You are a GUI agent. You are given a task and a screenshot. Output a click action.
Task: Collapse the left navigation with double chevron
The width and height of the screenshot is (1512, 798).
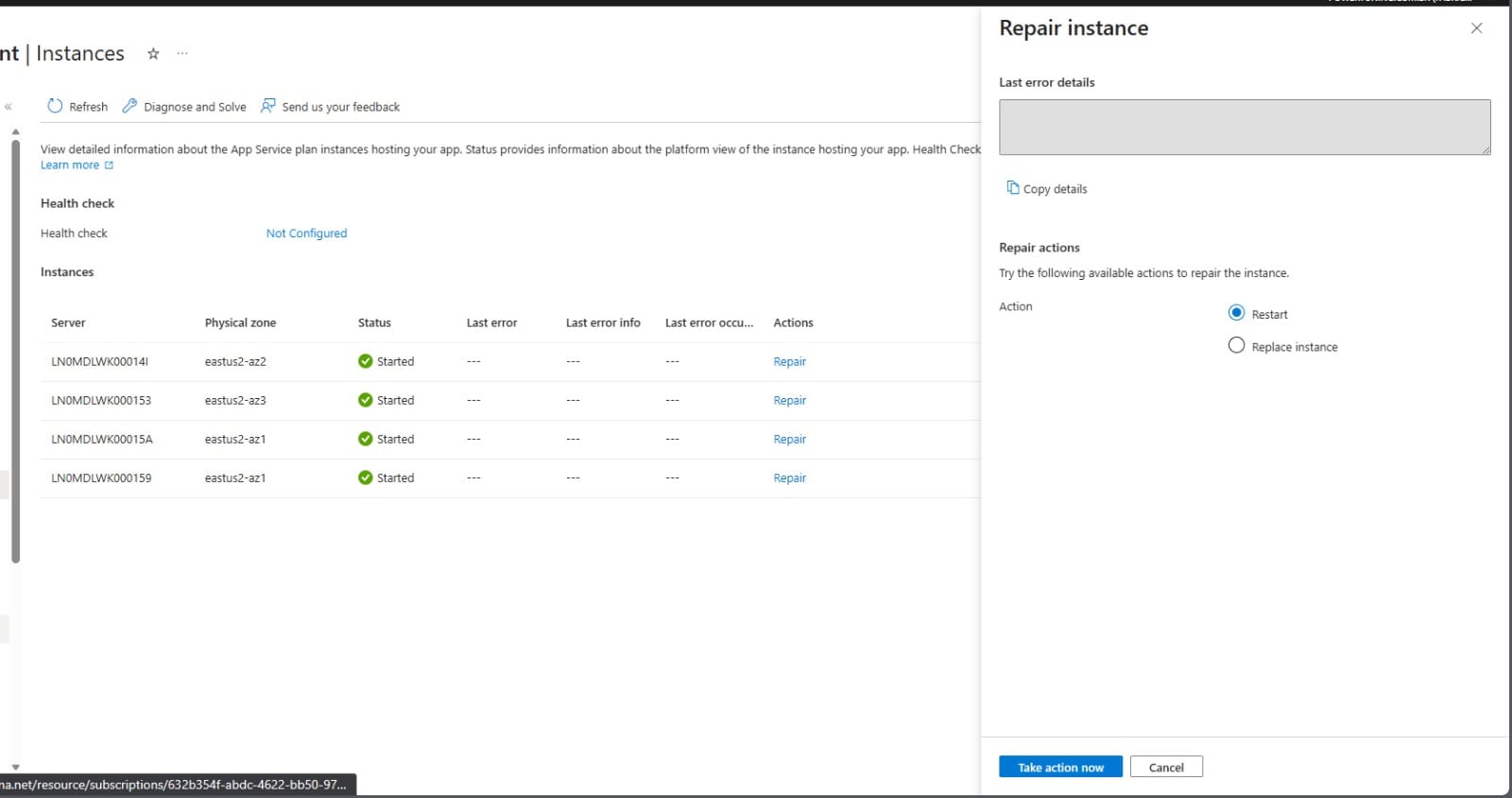click(9, 107)
